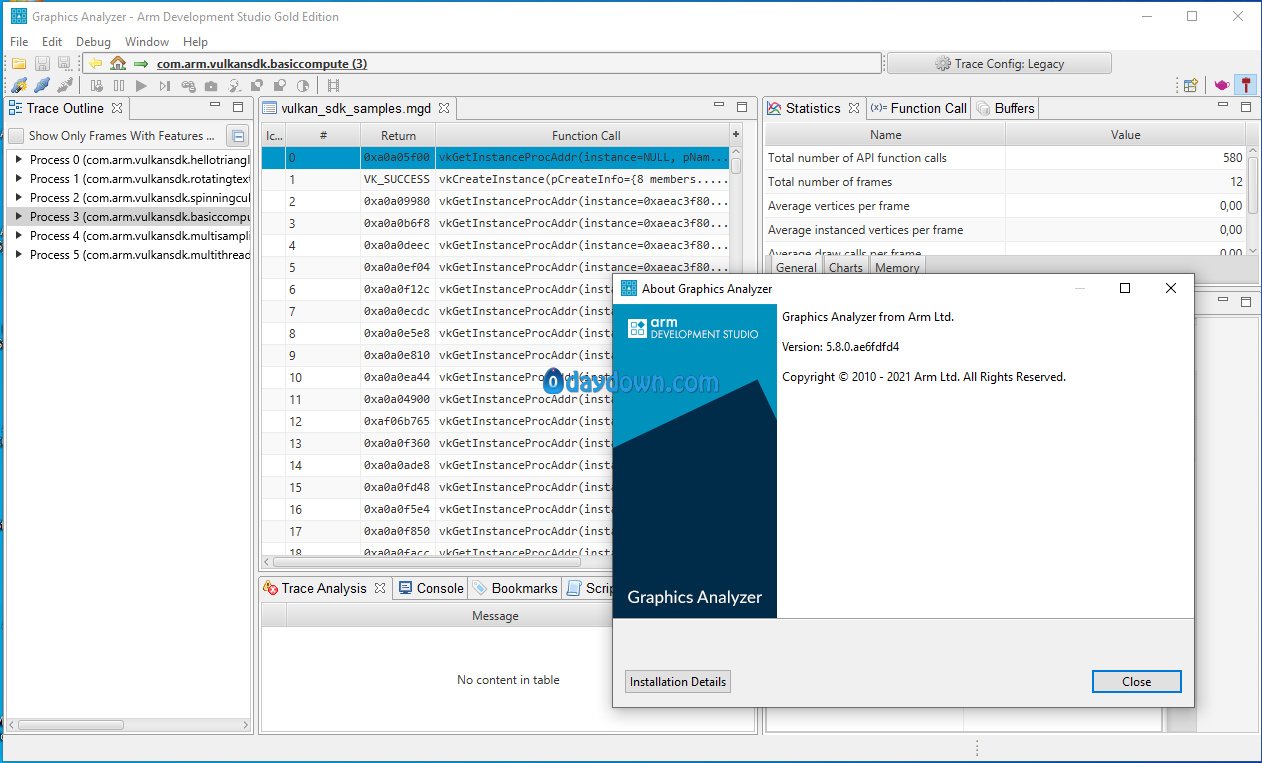Expand Process 0 hellotriangle tree node
The image size is (1262, 763).
pyautogui.click(x=19, y=160)
